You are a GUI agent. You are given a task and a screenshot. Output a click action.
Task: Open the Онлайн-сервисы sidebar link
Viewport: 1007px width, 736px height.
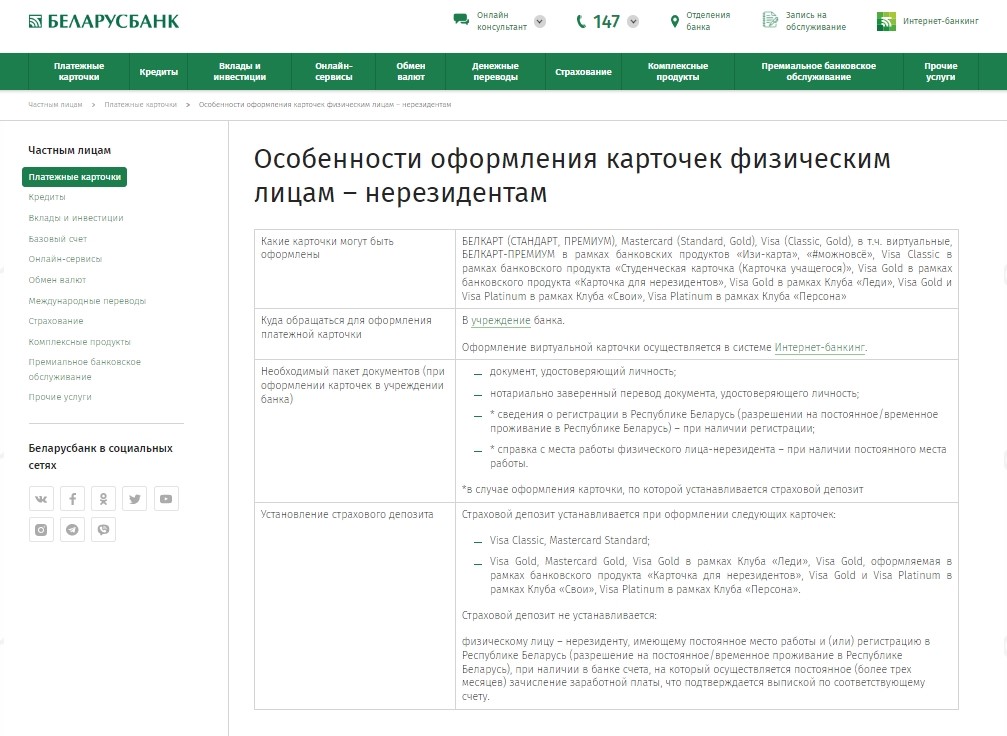tap(65, 259)
